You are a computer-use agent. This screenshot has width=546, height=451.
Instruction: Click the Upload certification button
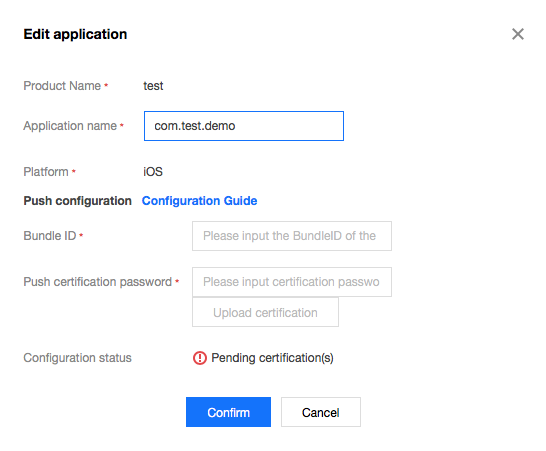point(265,312)
